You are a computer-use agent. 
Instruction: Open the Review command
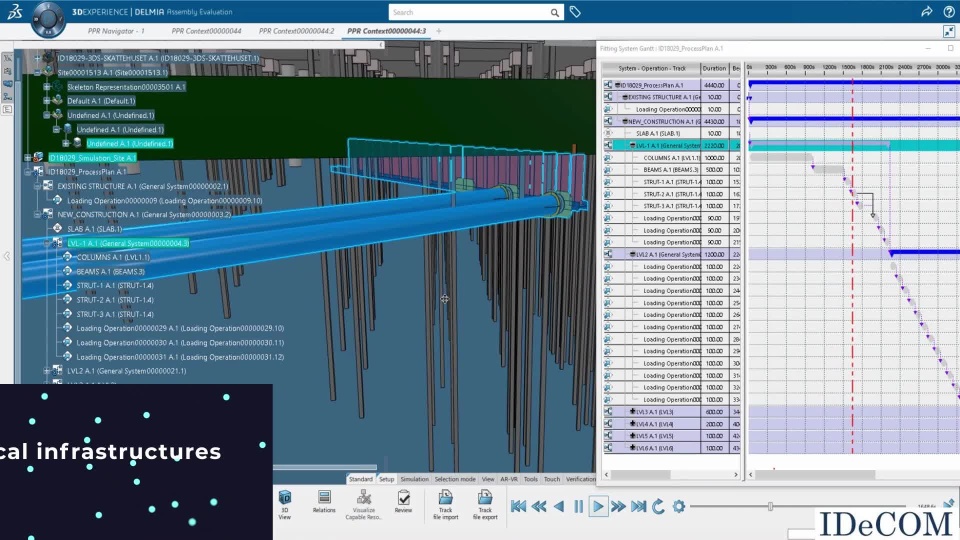coord(403,498)
